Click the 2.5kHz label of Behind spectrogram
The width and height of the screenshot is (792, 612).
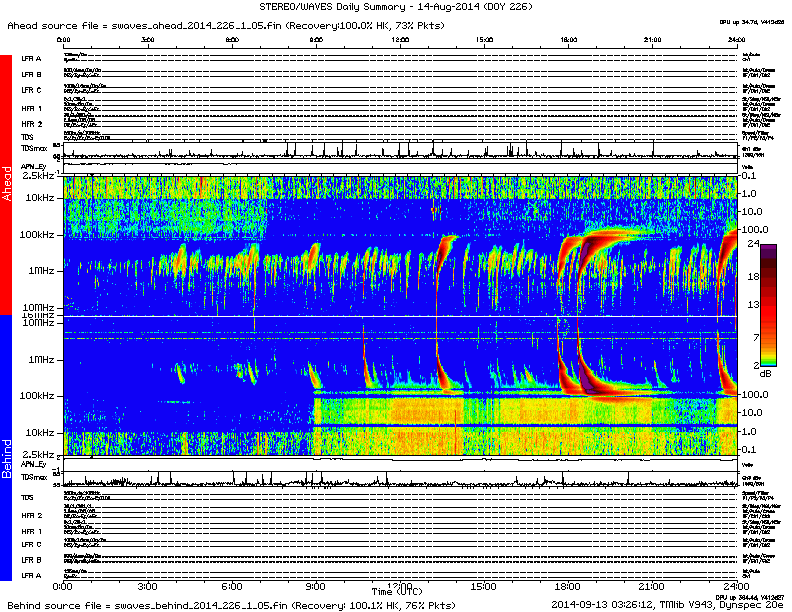pos(38,454)
